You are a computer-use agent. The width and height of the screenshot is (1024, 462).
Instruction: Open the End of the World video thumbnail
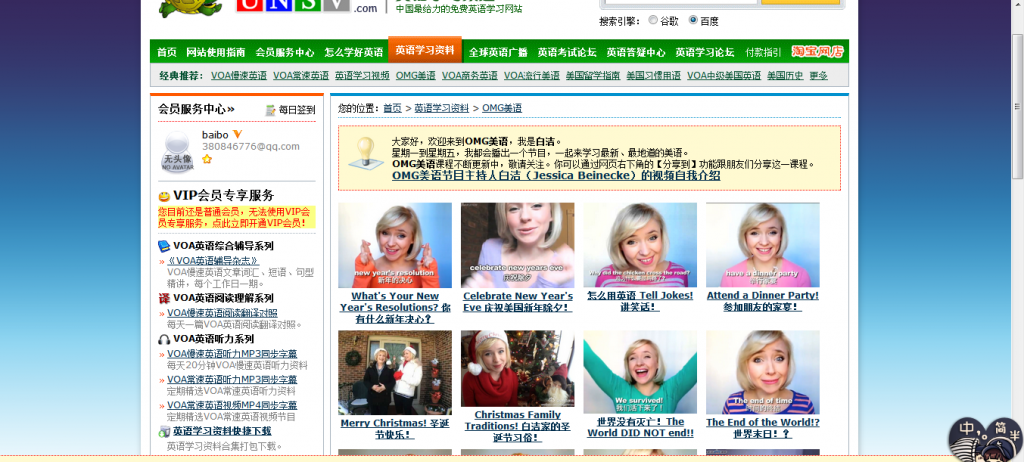pos(763,372)
